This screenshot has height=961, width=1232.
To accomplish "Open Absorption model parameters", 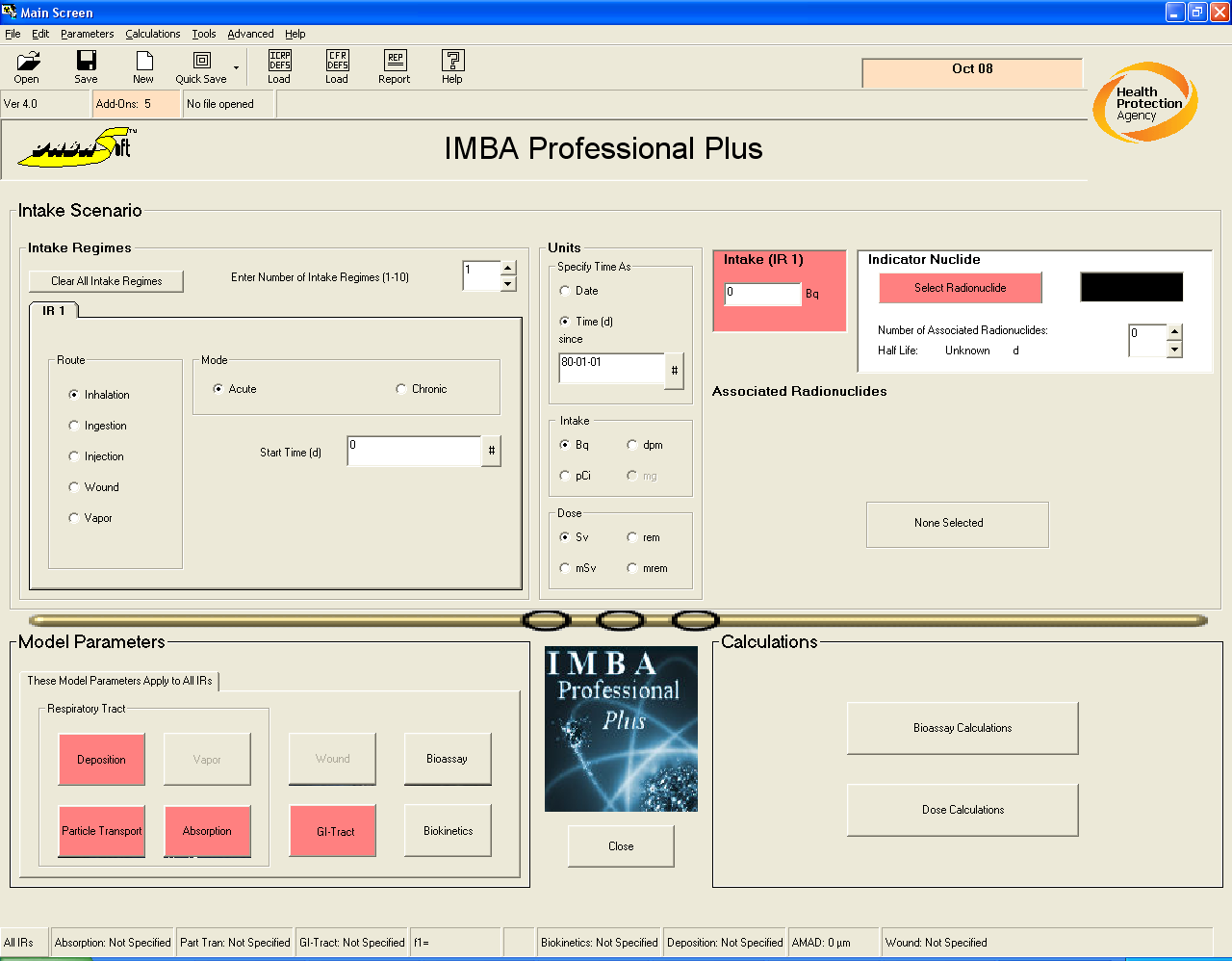I will click(x=207, y=831).
